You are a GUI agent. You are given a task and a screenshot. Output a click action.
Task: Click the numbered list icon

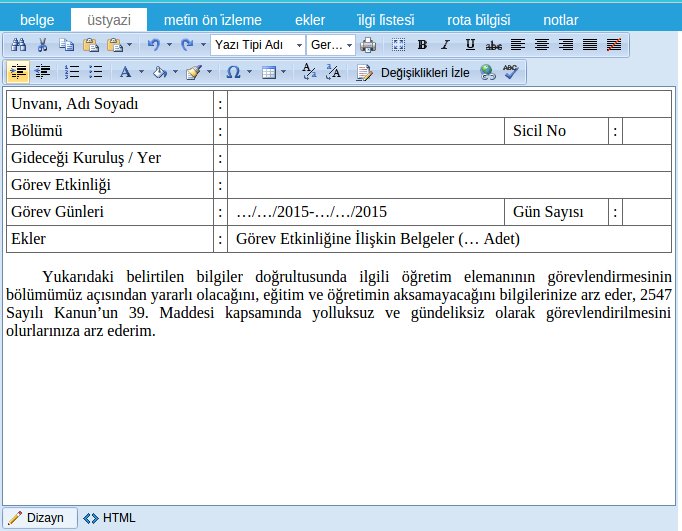tap(72, 71)
